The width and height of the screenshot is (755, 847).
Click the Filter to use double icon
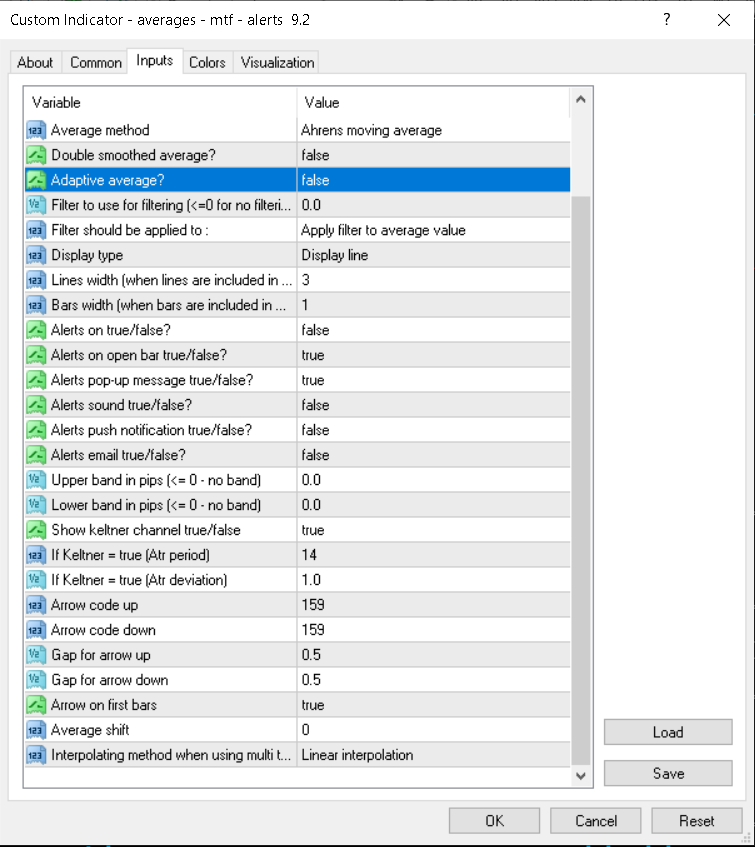click(x=36, y=205)
